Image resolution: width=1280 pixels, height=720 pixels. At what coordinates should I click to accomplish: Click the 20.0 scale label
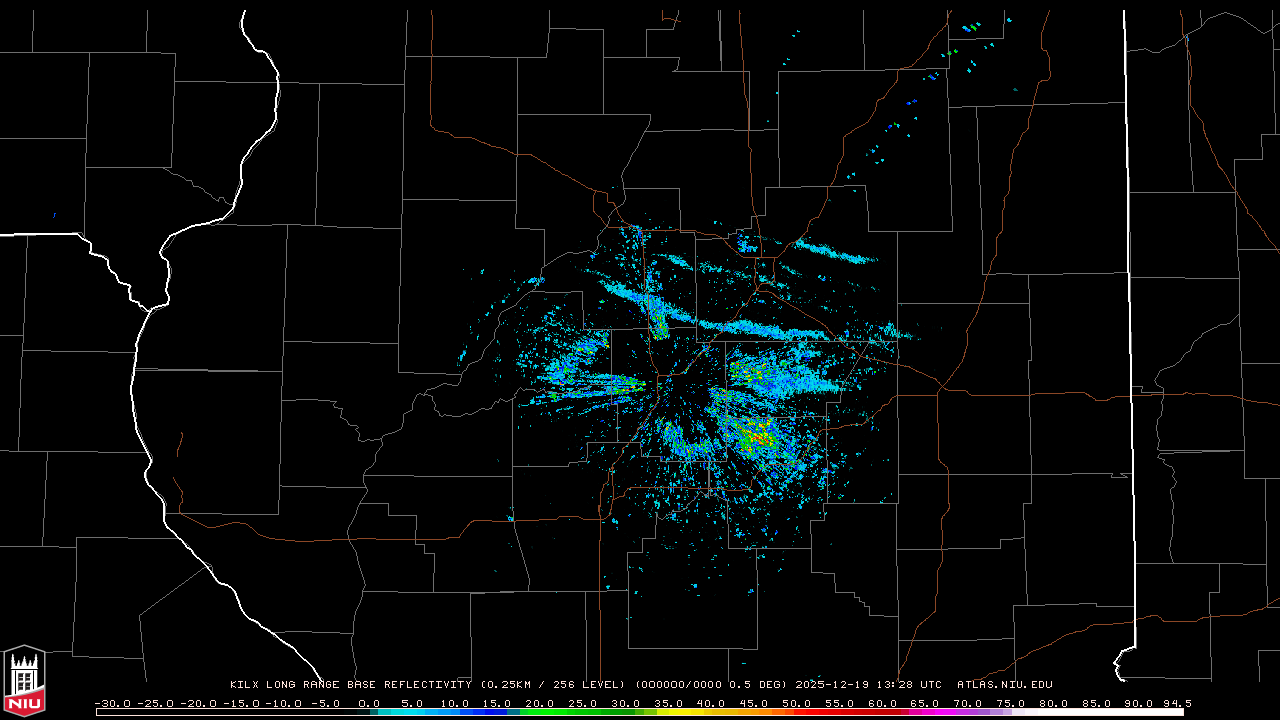pos(540,703)
